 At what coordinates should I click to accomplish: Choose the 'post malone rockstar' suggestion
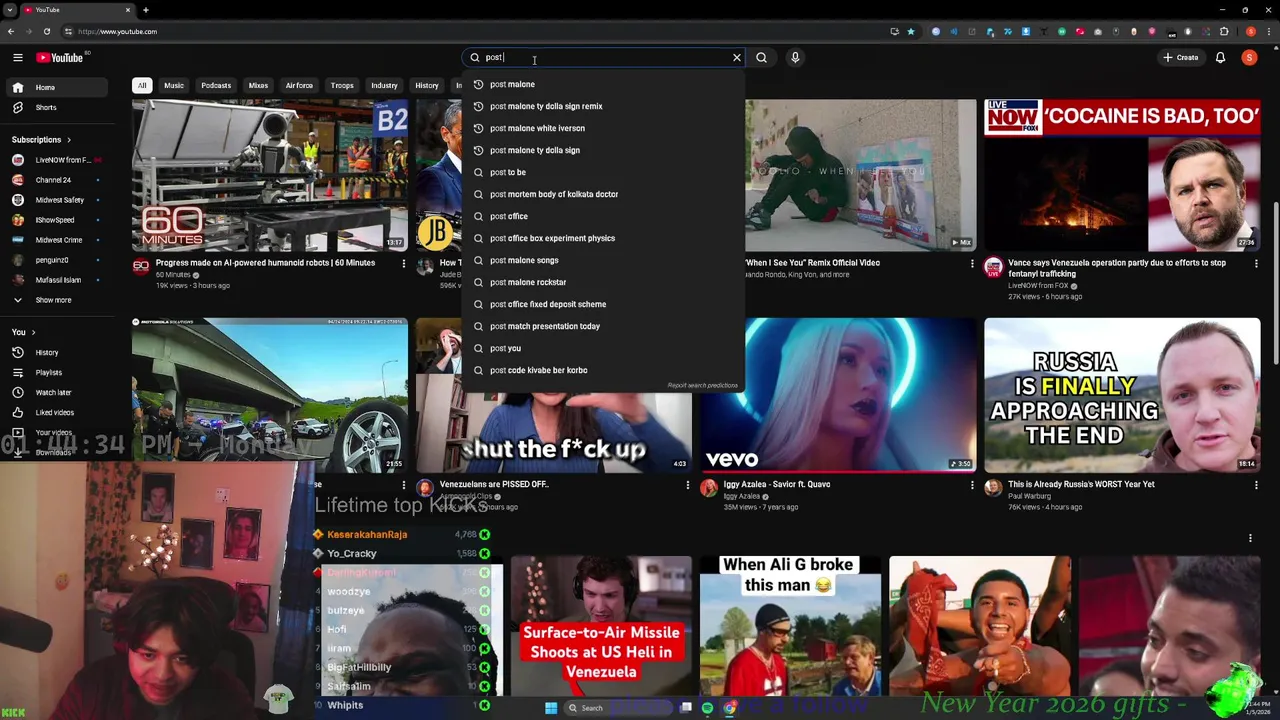pos(603,282)
